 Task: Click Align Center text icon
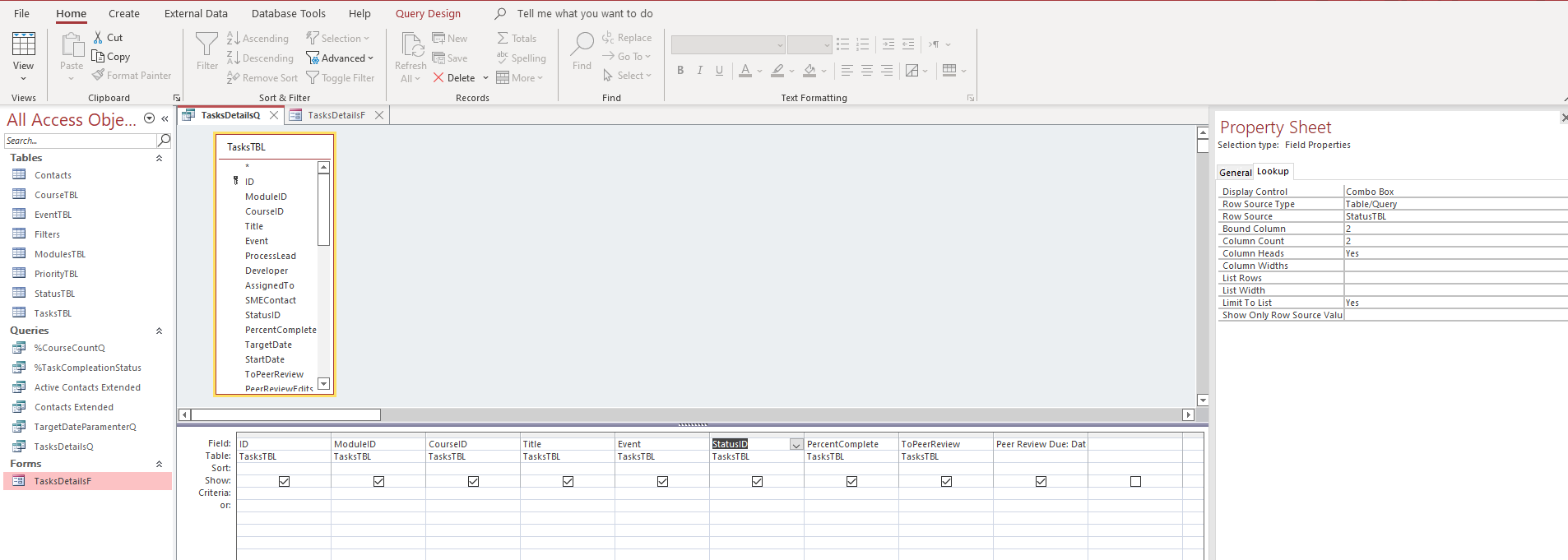point(867,71)
